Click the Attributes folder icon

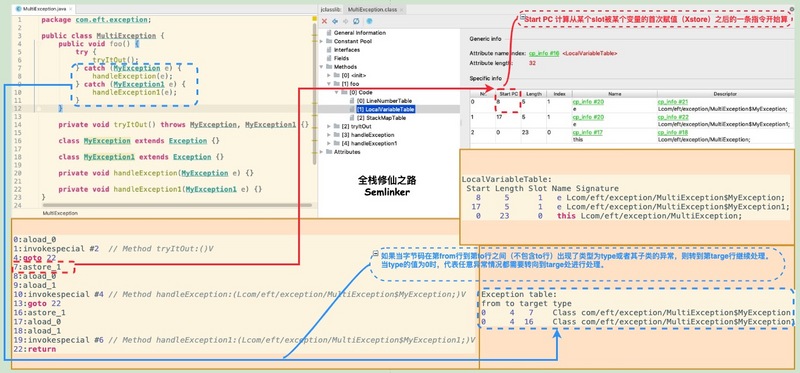tap(329, 152)
